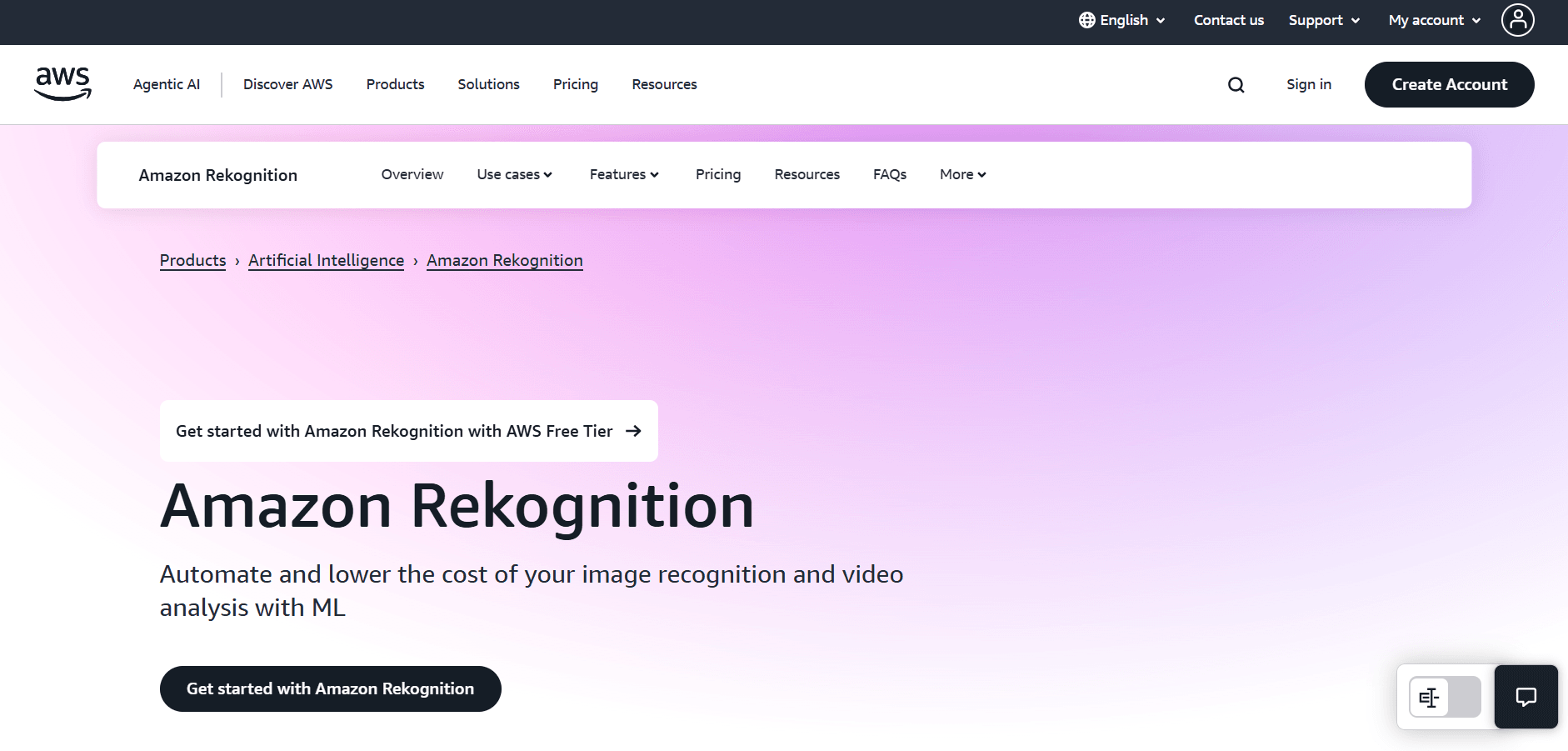This screenshot has height=751, width=1568.
Task: Open the Products menu in main navigation
Action: tap(395, 84)
